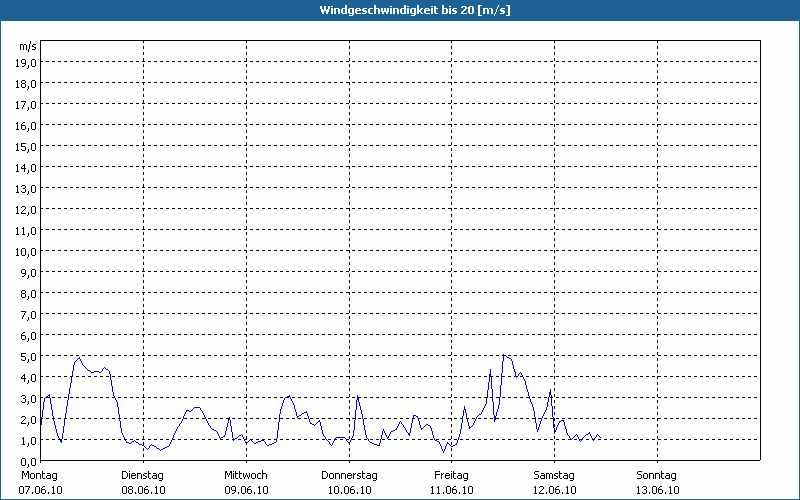The height and width of the screenshot is (500, 800).
Task: Click the '7,0' y-axis value
Action: tap(29, 315)
